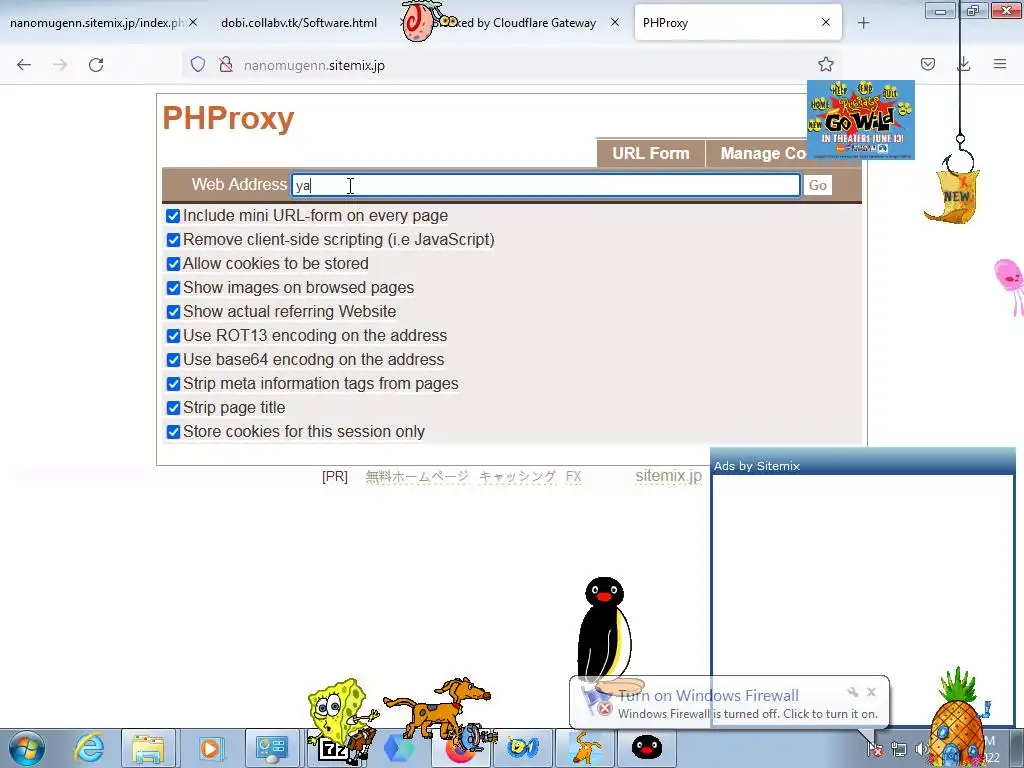Image resolution: width=1024 pixels, height=768 pixels.
Task: Click the Go button
Action: (x=818, y=185)
